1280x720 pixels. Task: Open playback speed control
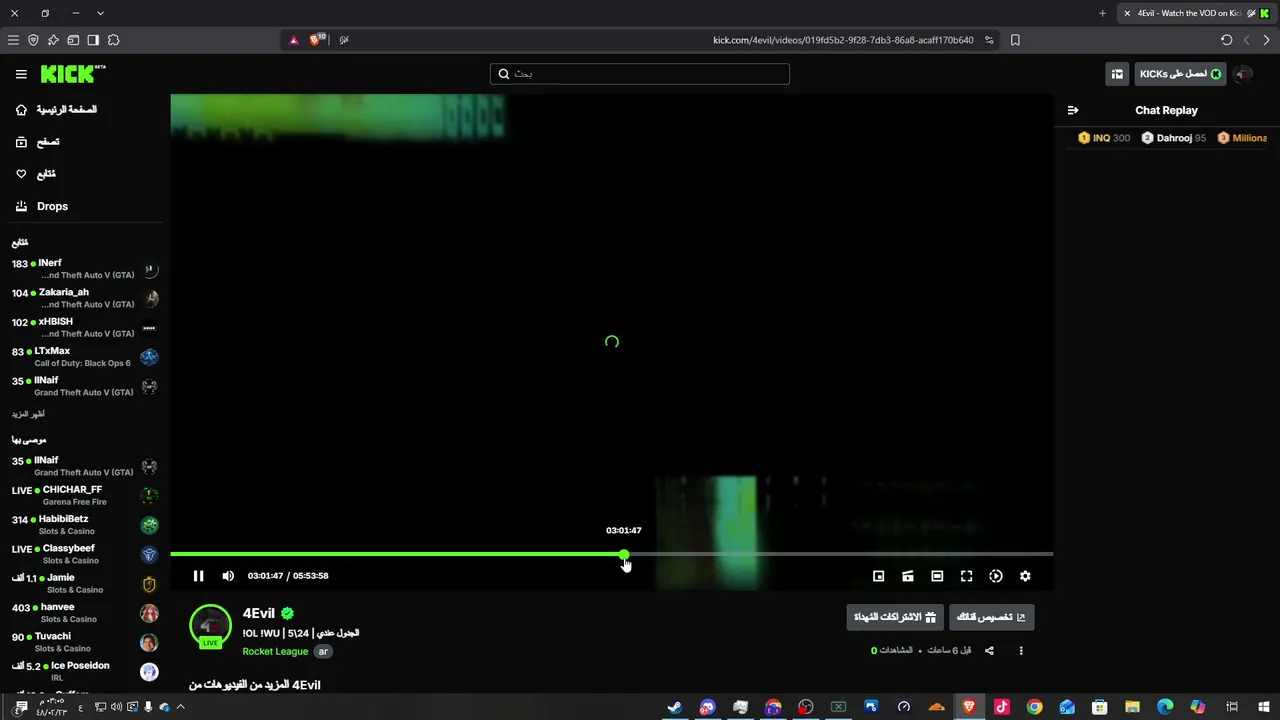996,576
